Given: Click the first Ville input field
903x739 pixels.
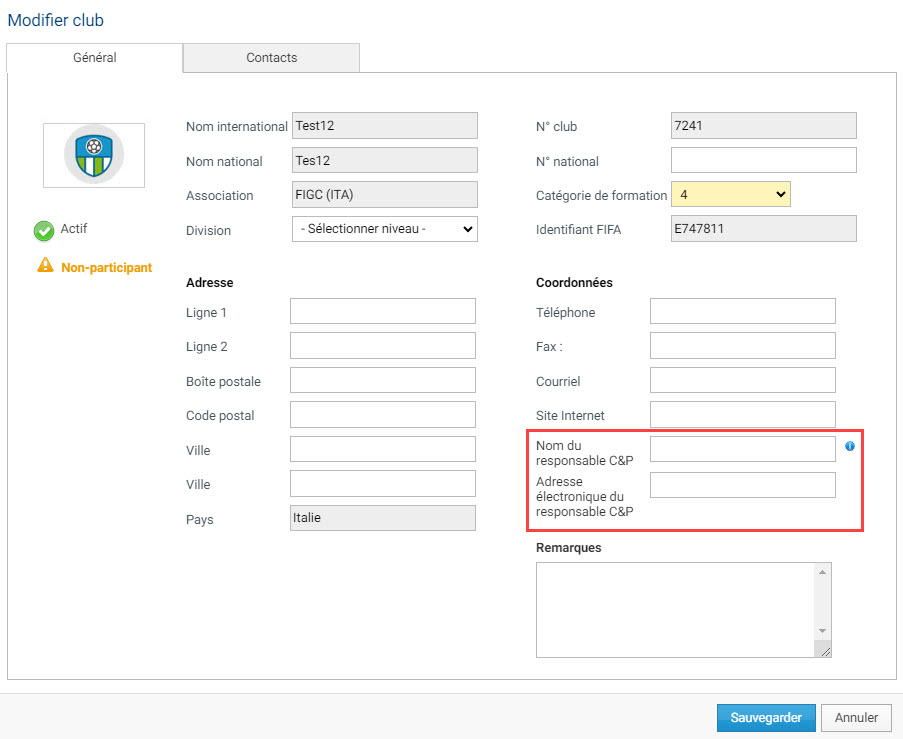Looking at the screenshot, I should point(383,449).
